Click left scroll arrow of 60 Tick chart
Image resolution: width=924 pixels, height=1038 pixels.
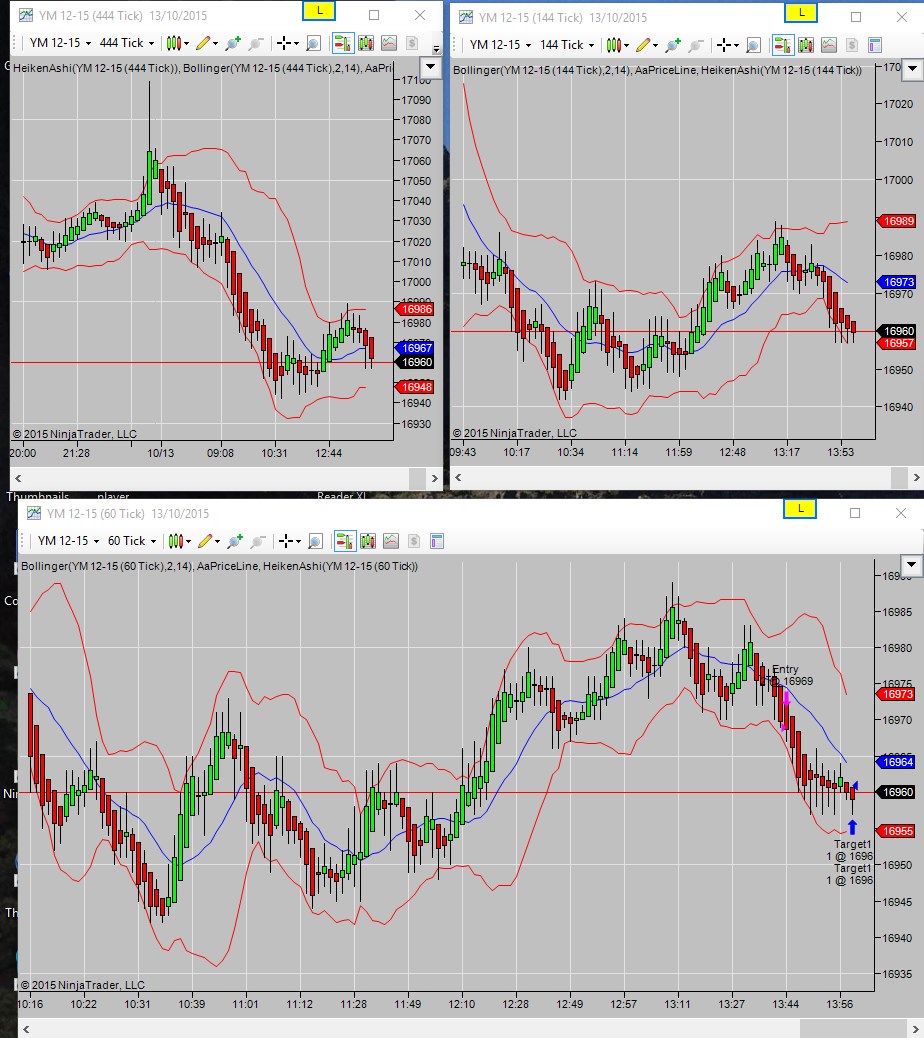26,1029
